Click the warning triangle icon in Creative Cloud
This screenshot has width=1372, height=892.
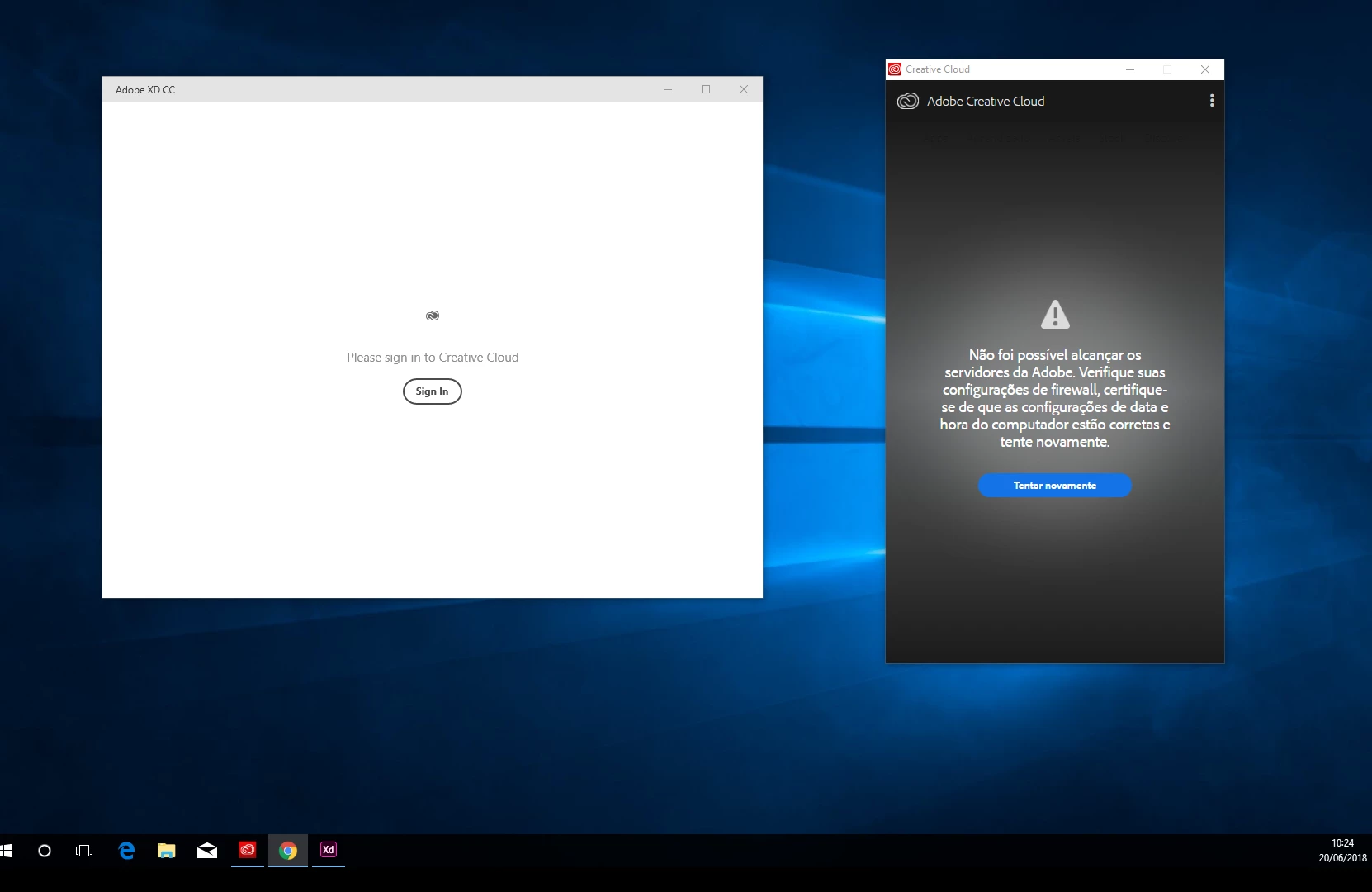[x=1055, y=314]
